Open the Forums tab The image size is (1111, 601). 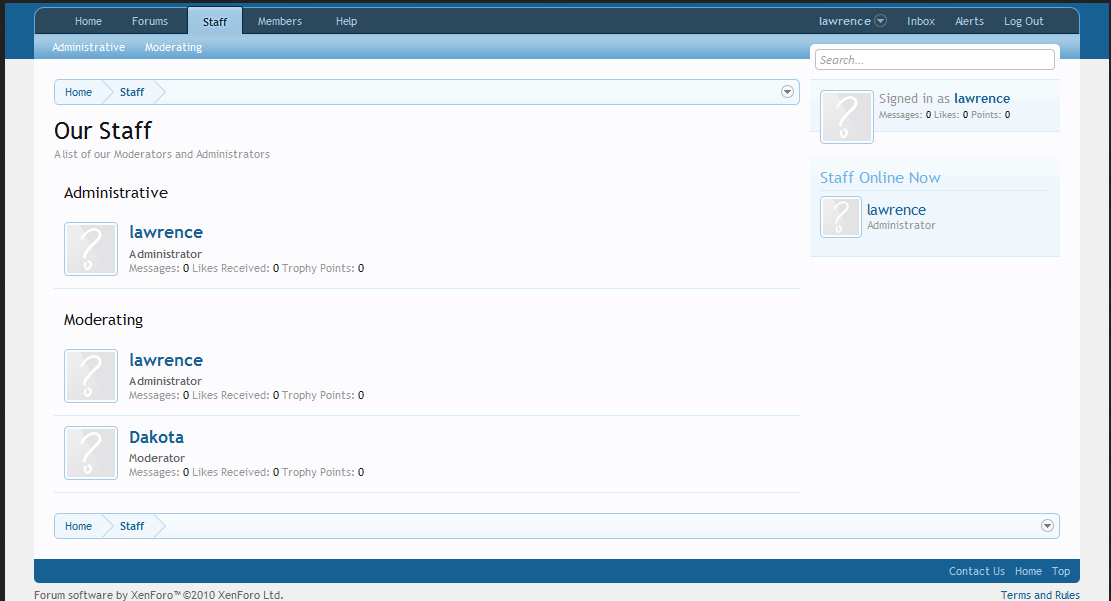(150, 21)
